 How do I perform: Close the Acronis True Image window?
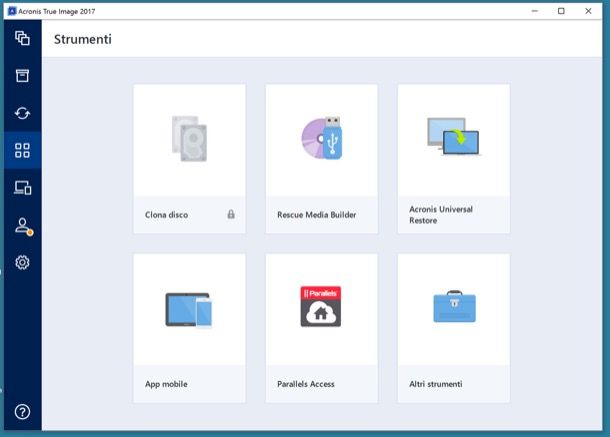[x=588, y=11]
